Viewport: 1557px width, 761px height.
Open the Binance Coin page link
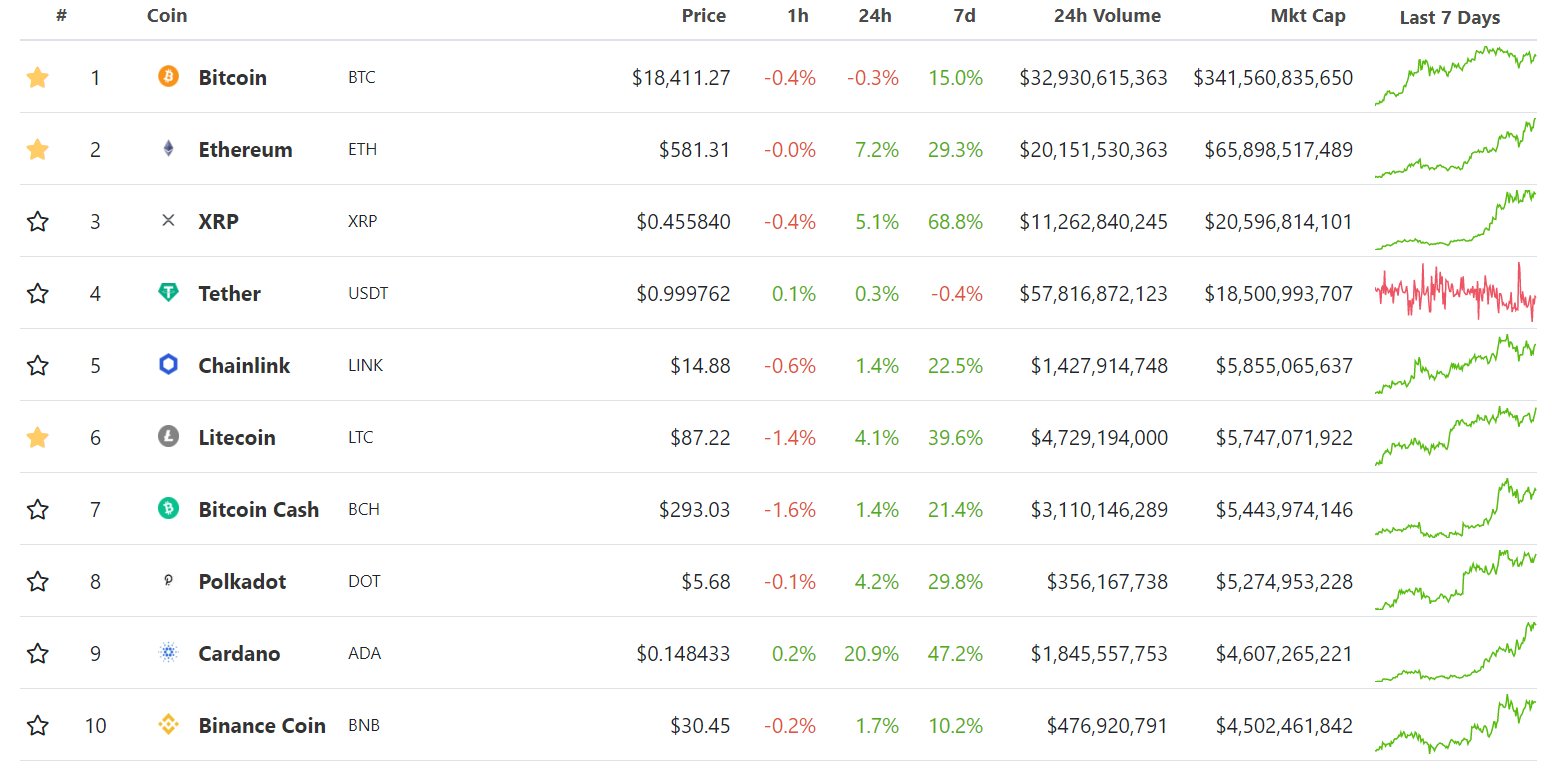pyautogui.click(x=263, y=725)
